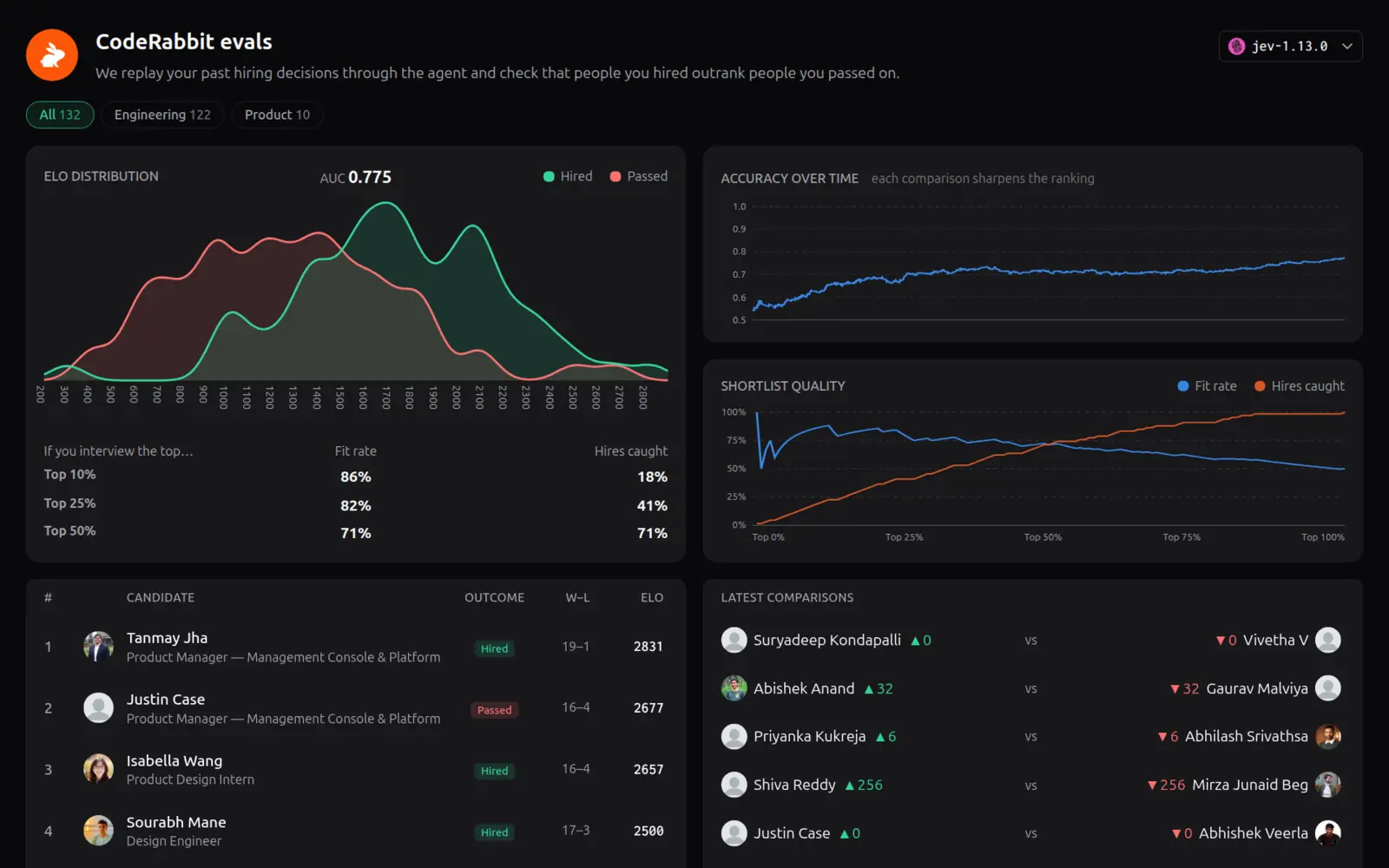Screen dimensions: 1389x868
Task: Open Isabella Wang's profile photo
Action: (x=98, y=770)
